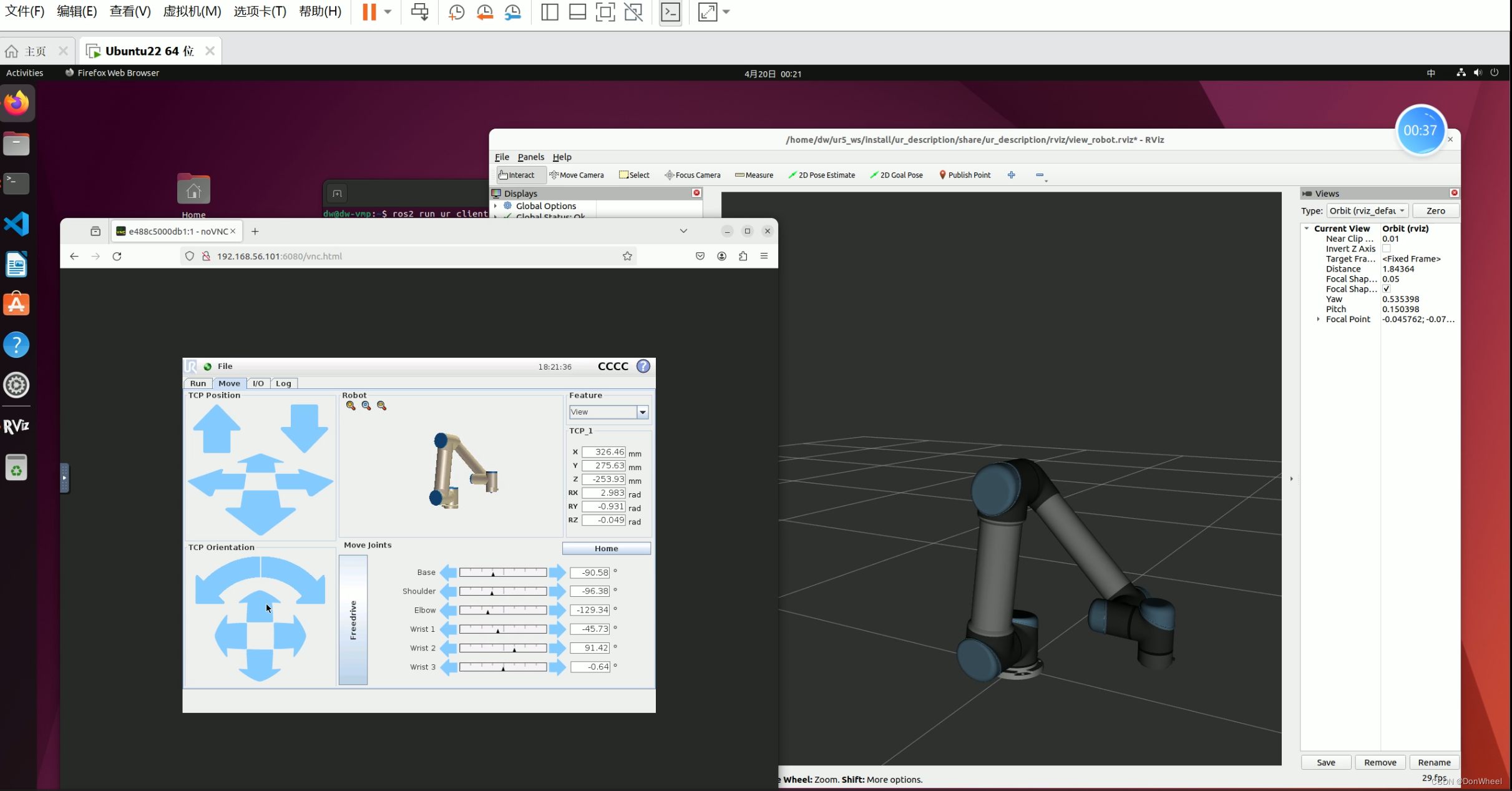Image resolution: width=1512 pixels, height=791 pixels.
Task: Click TCP Position right arrow
Action: (x=305, y=483)
